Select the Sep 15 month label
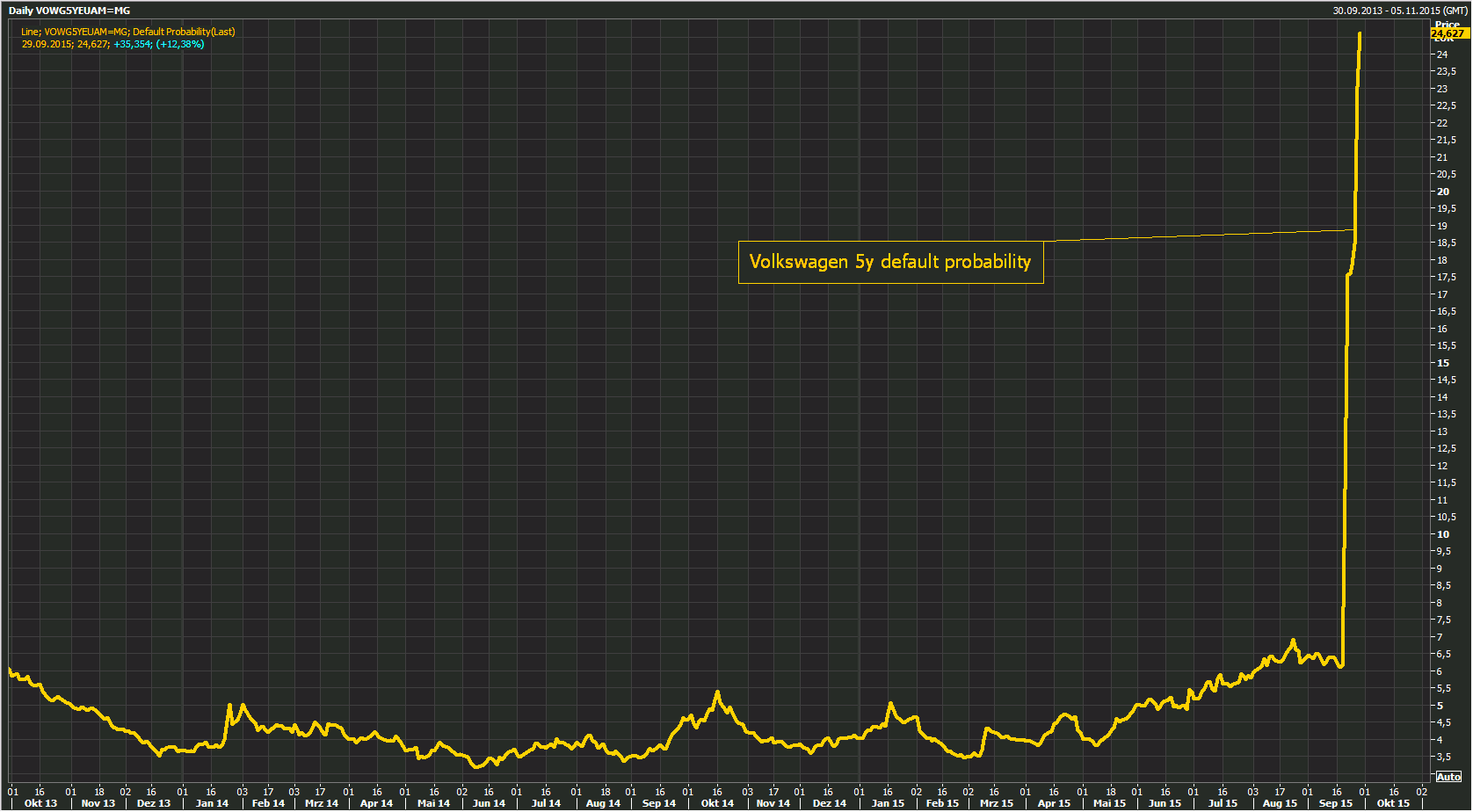1473x812 pixels. pyautogui.click(x=1336, y=803)
